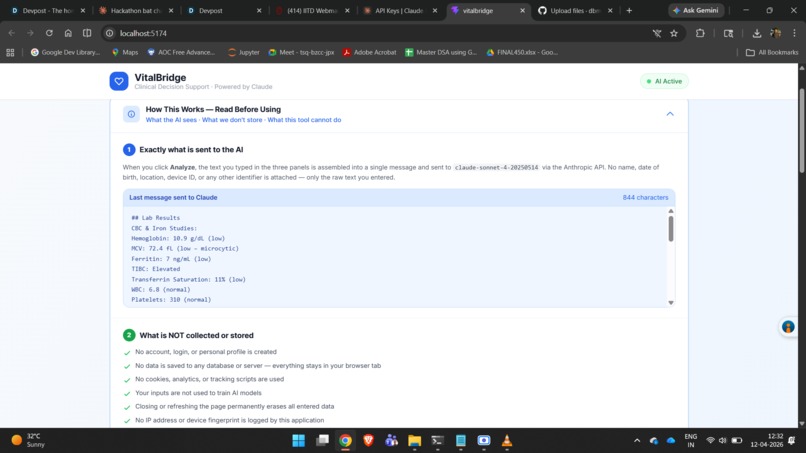Select the second Devpost browser tab
The height and width of the screenshot is (453, 806).
click(225, 10)
